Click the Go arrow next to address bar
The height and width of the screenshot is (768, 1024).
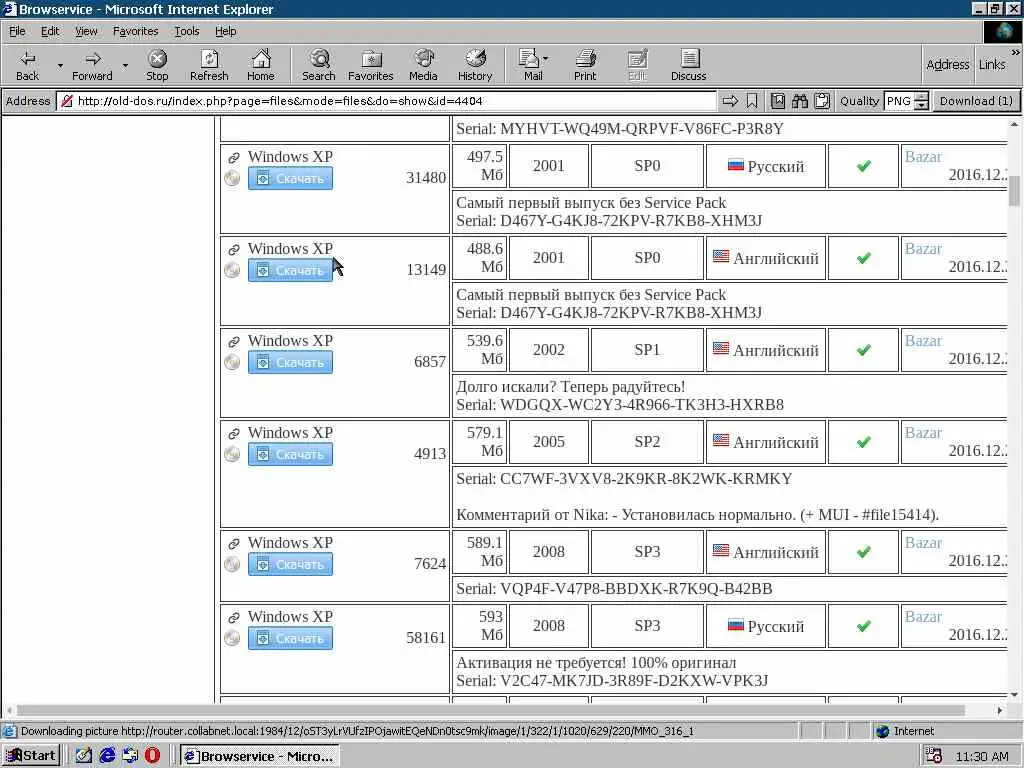pyautogui.click(x=730, y=101)
